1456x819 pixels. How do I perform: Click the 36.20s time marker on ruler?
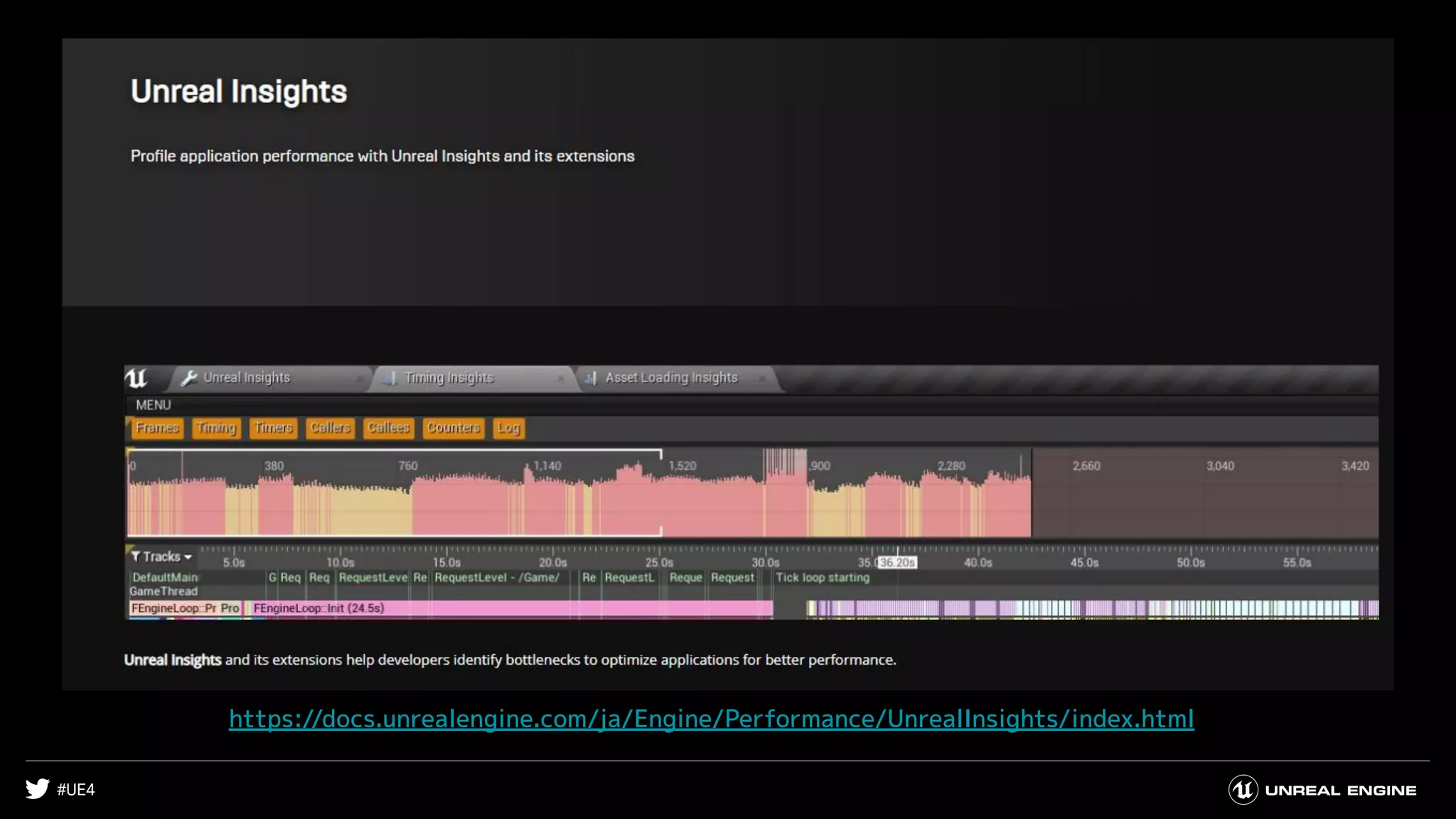point(897,562)
